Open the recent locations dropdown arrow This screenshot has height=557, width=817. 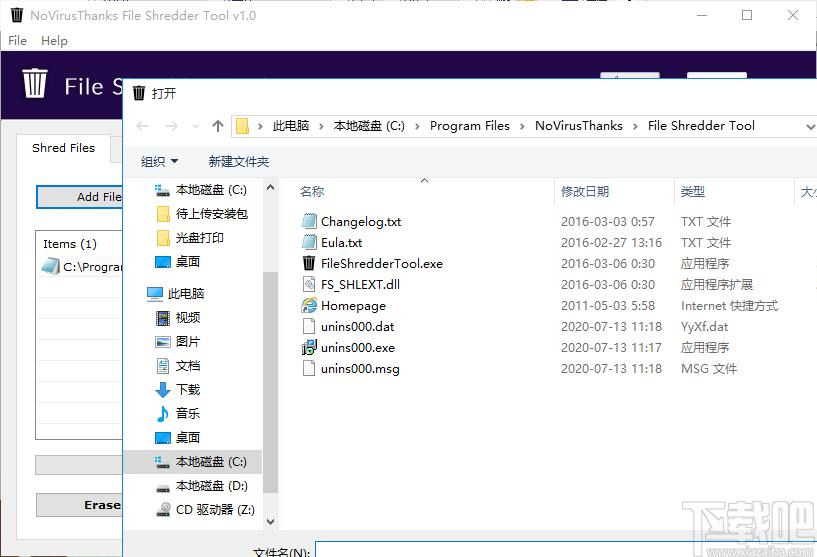[195, 126]
